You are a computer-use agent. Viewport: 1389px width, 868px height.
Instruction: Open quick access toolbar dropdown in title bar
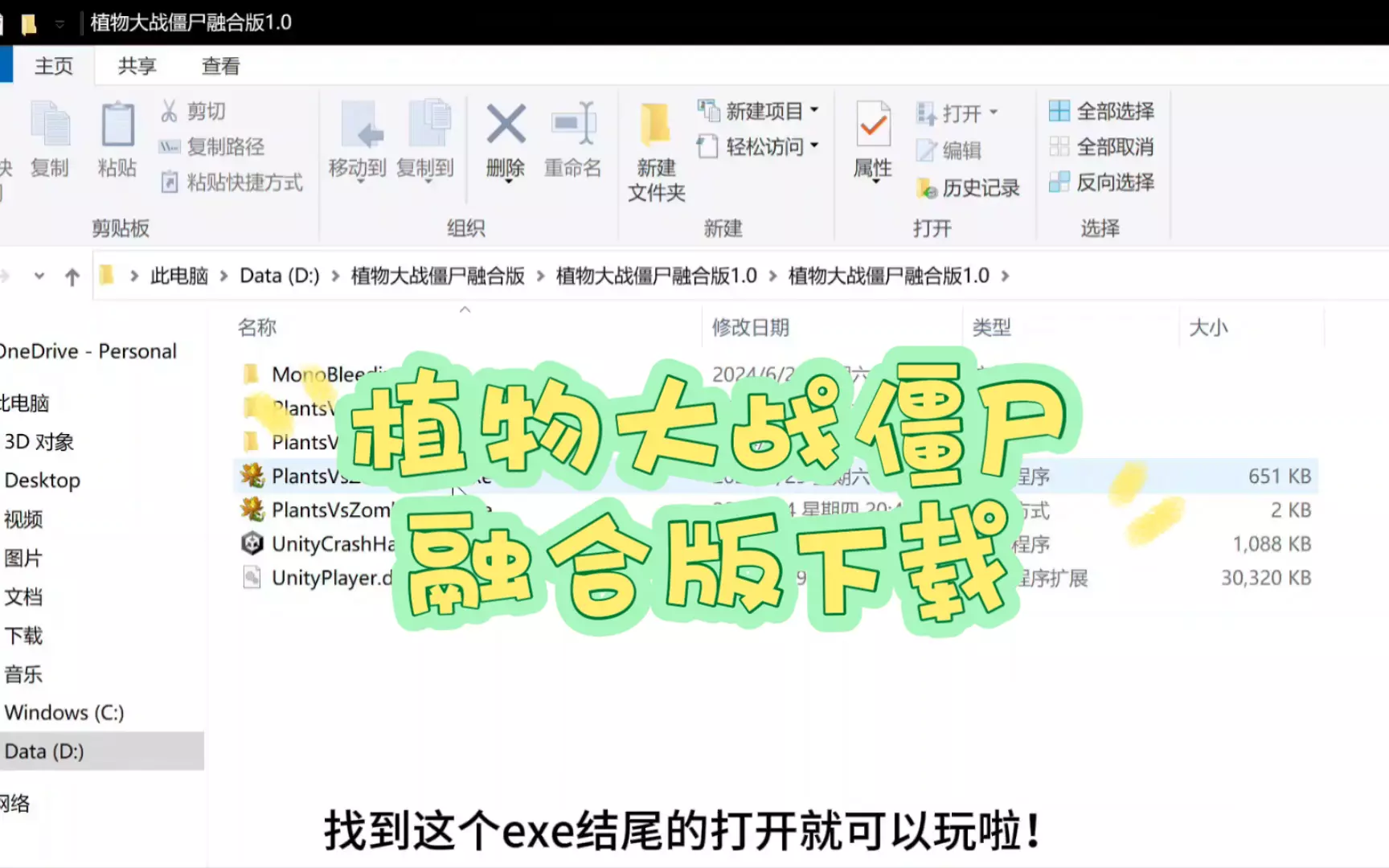click(x=59, y=23)
